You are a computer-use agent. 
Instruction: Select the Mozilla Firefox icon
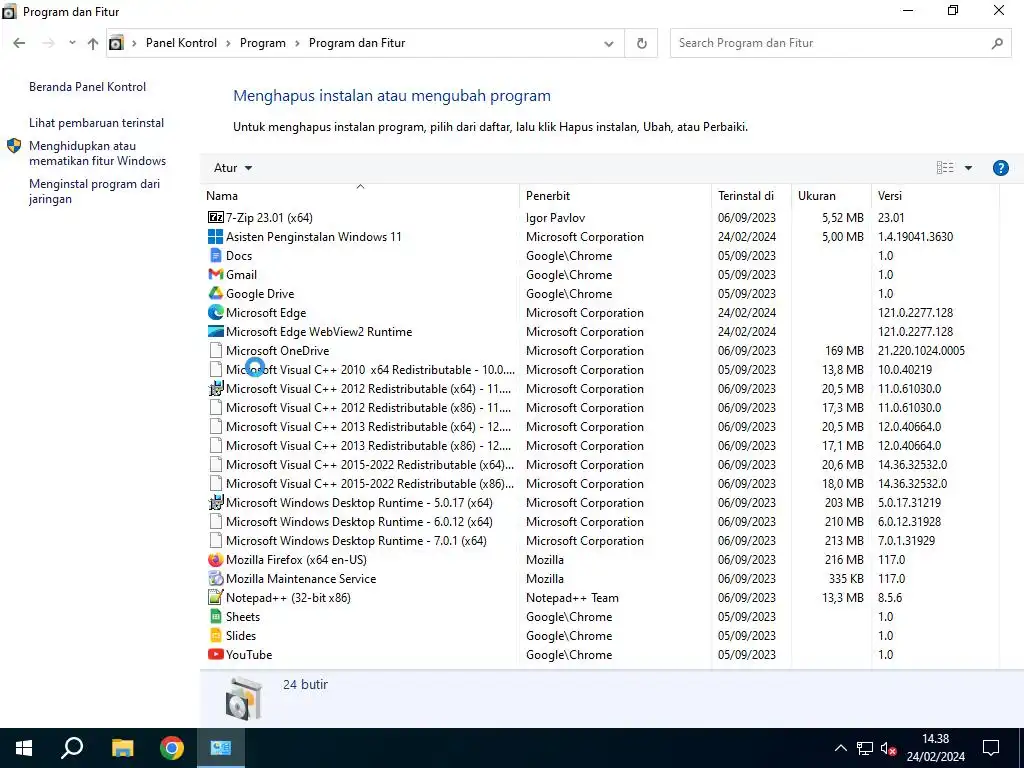point(216,560)
